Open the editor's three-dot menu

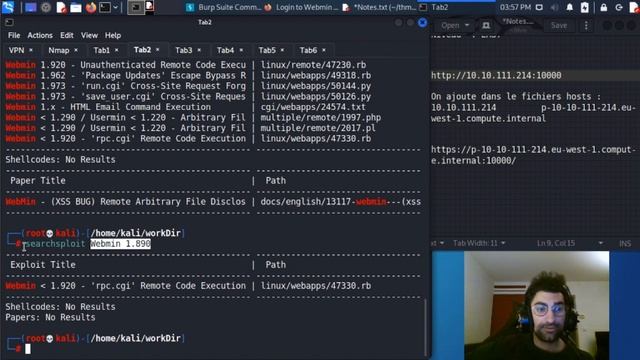tap(586, 25)
